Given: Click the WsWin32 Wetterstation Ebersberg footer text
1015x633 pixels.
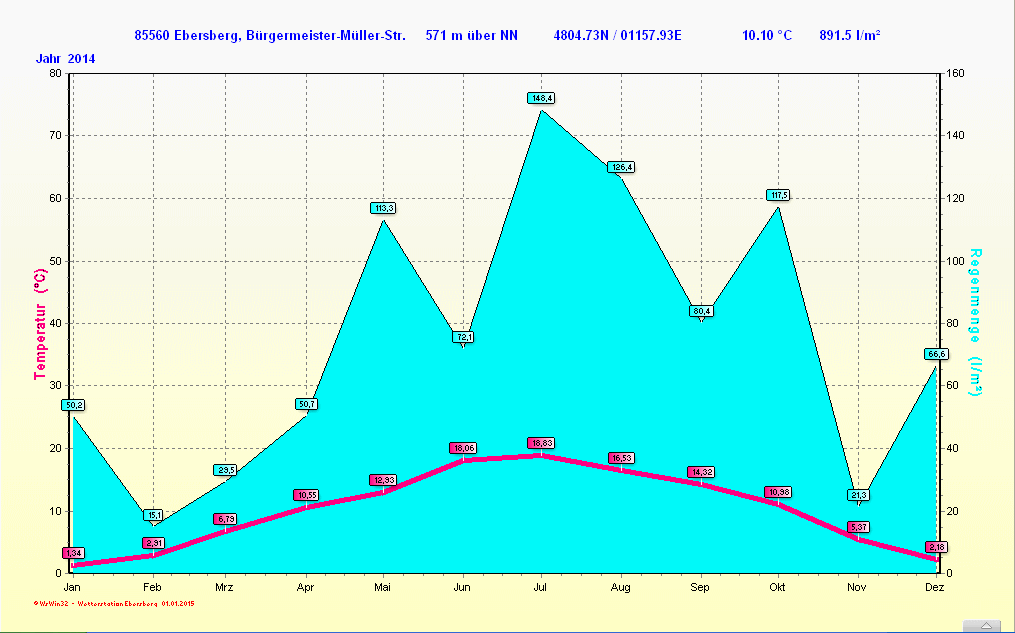Looking at the screenshot, I should pyautogui.click(x=114, y=604).
